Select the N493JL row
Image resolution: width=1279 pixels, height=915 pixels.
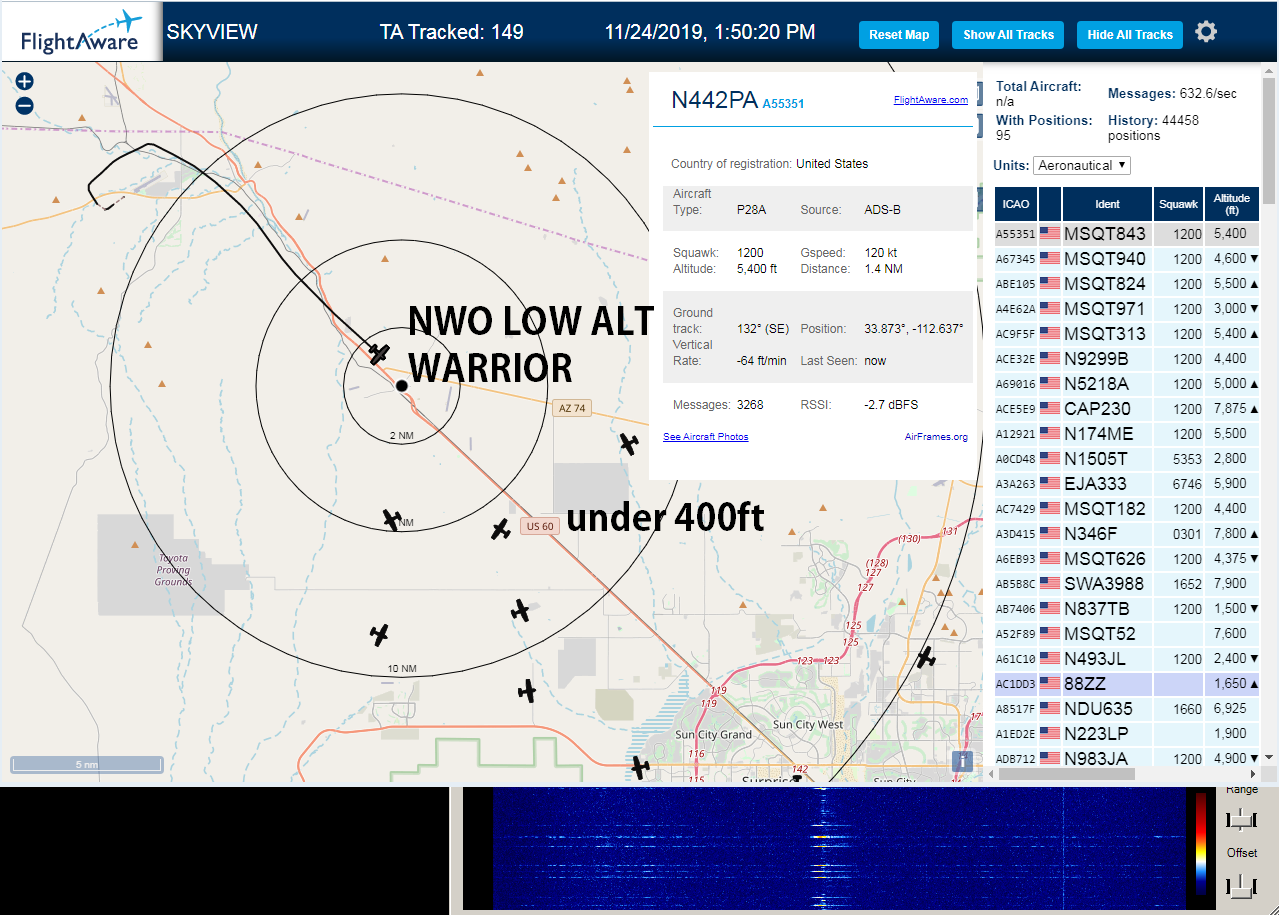tap(1127, 659)
